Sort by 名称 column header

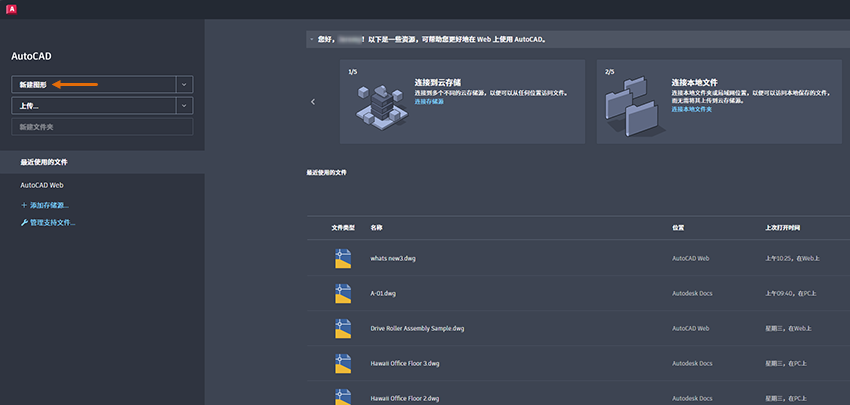(x=377, y=228)
